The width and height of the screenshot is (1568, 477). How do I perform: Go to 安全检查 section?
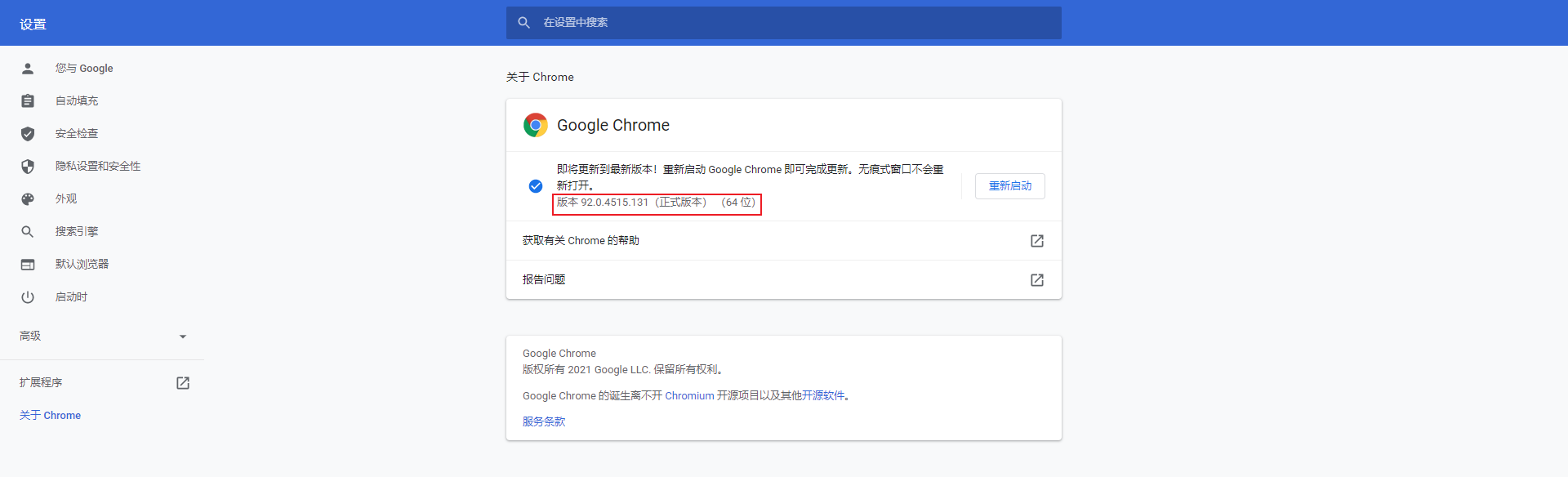point(77,134)
